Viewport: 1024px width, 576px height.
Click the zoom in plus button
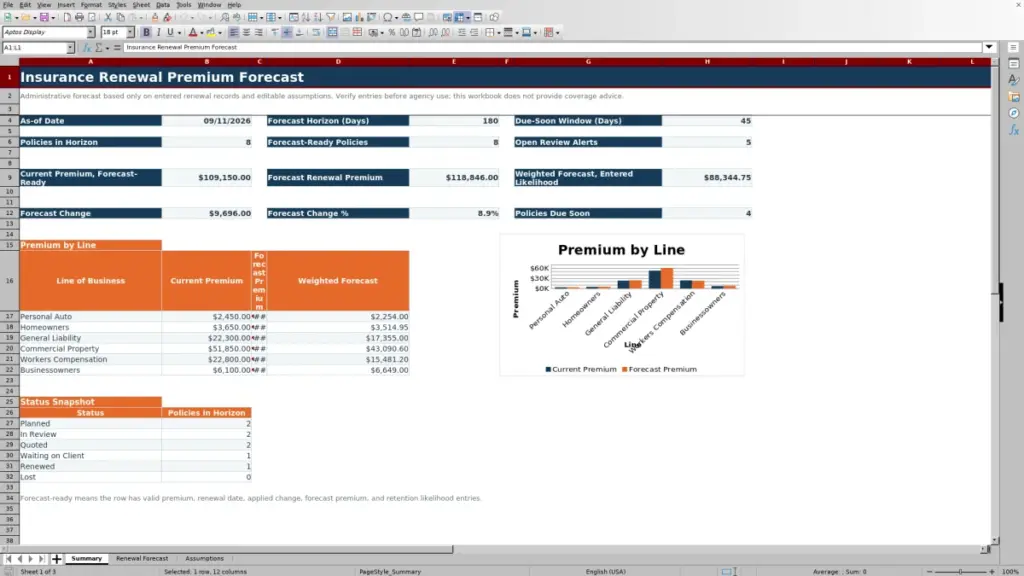991,572
